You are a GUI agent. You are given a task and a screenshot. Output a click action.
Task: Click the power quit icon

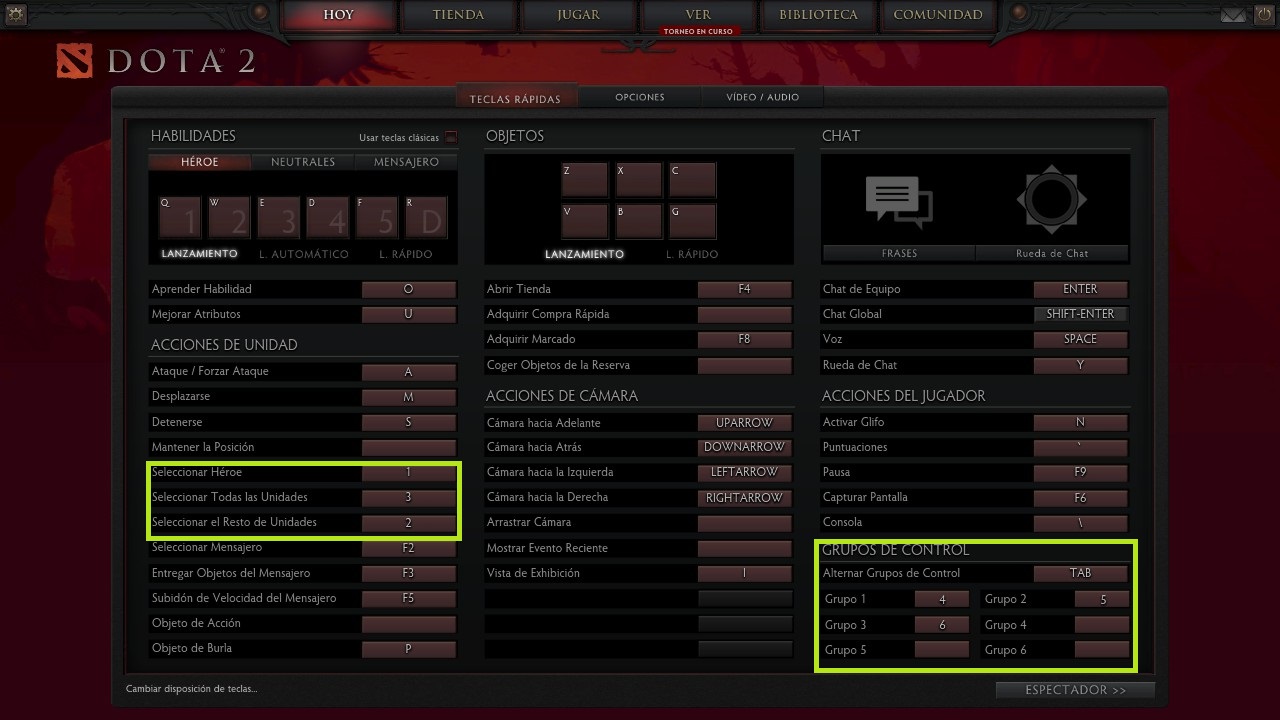point(1265,15)
